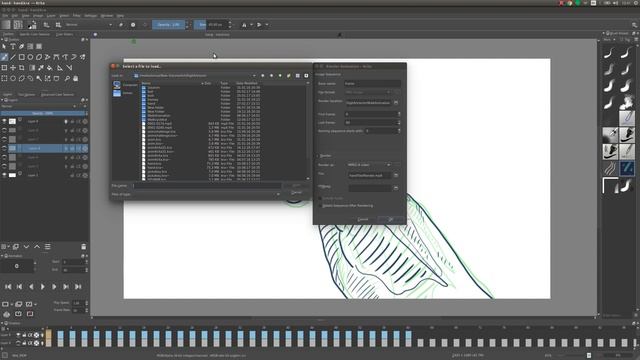The image size is (640, 360).
Task: Switch file dialog to detail view
Action: 306,76
